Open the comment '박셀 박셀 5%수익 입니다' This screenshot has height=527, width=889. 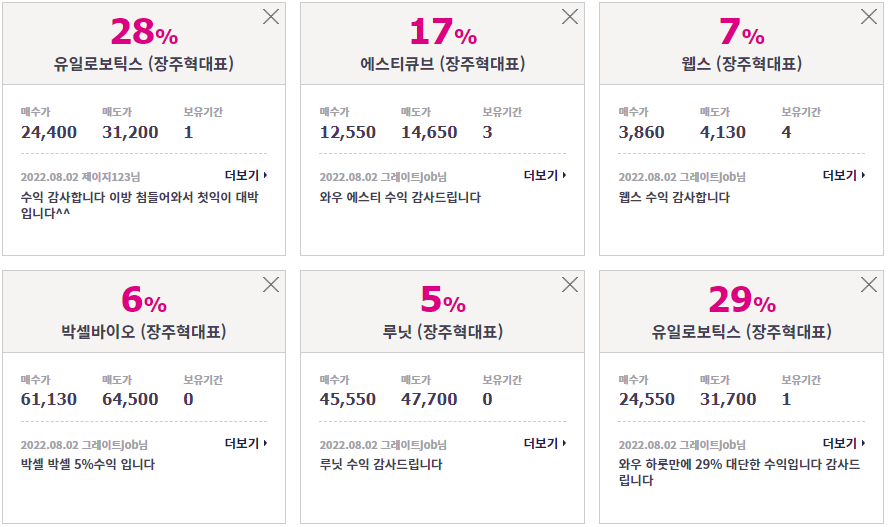tap(88, 465)
